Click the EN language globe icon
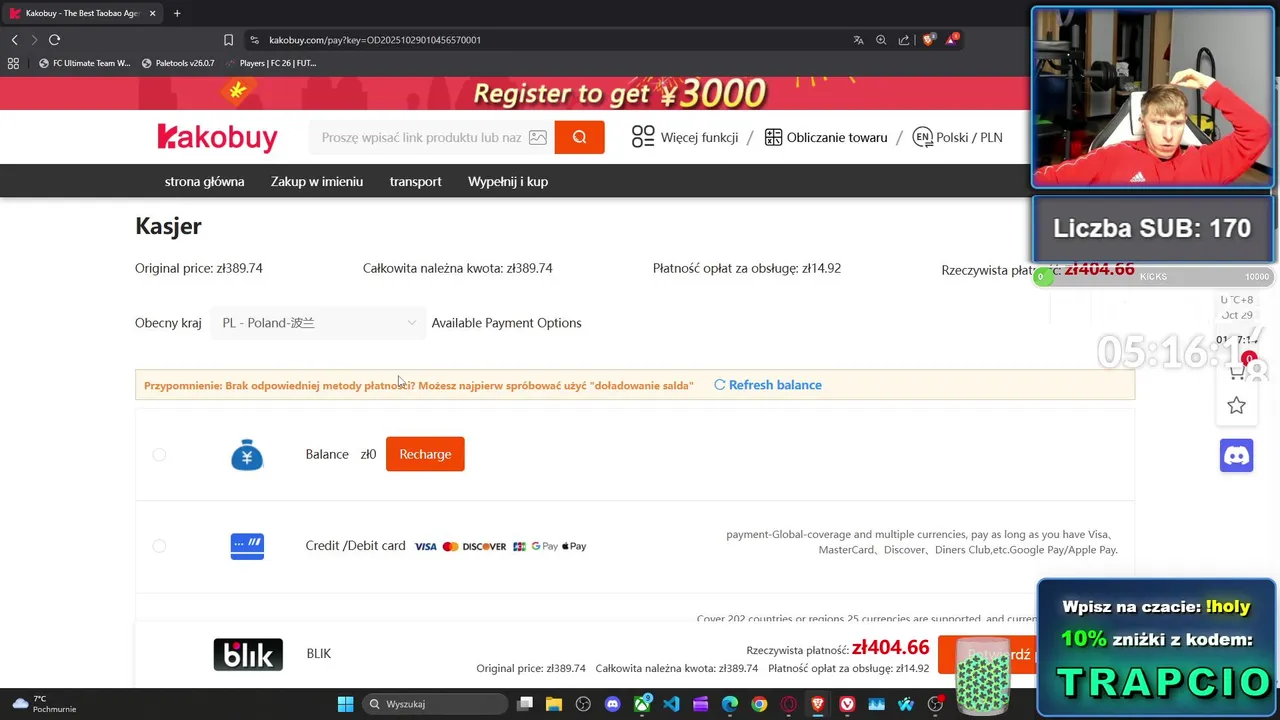Screen dimensions: 1280x720 (x=922, y=137)
